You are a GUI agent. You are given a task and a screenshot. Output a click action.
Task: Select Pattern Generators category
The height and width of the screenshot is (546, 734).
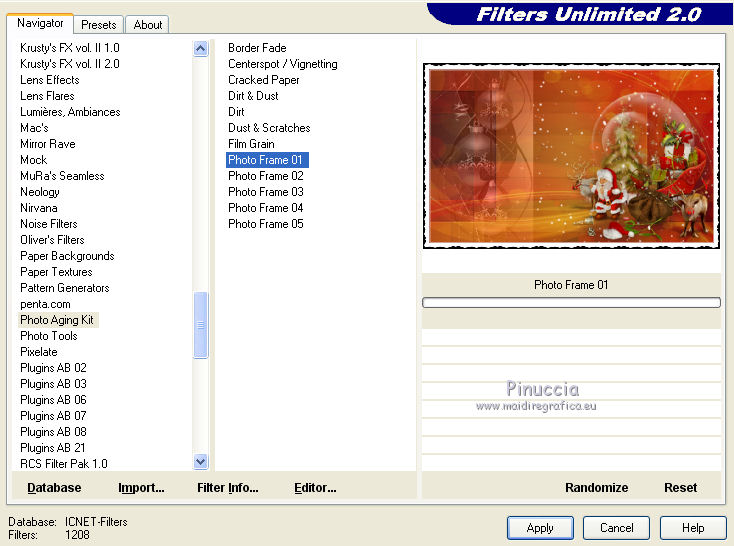(x=65, y=288)
